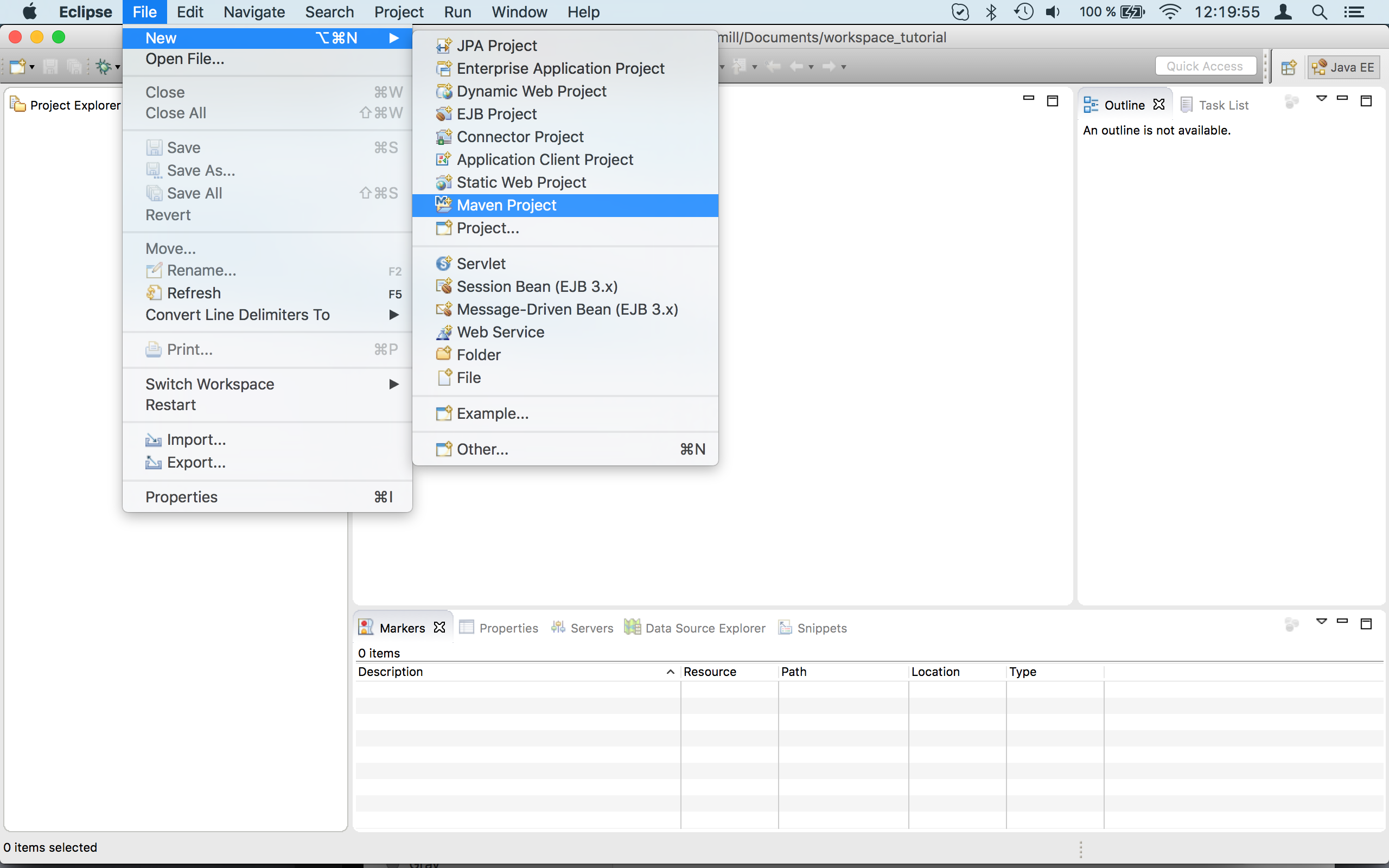Select Maven Project from New submenu
Image resolution: width=1389 pixels, height=868 pixels.
[x=565, y=205]
